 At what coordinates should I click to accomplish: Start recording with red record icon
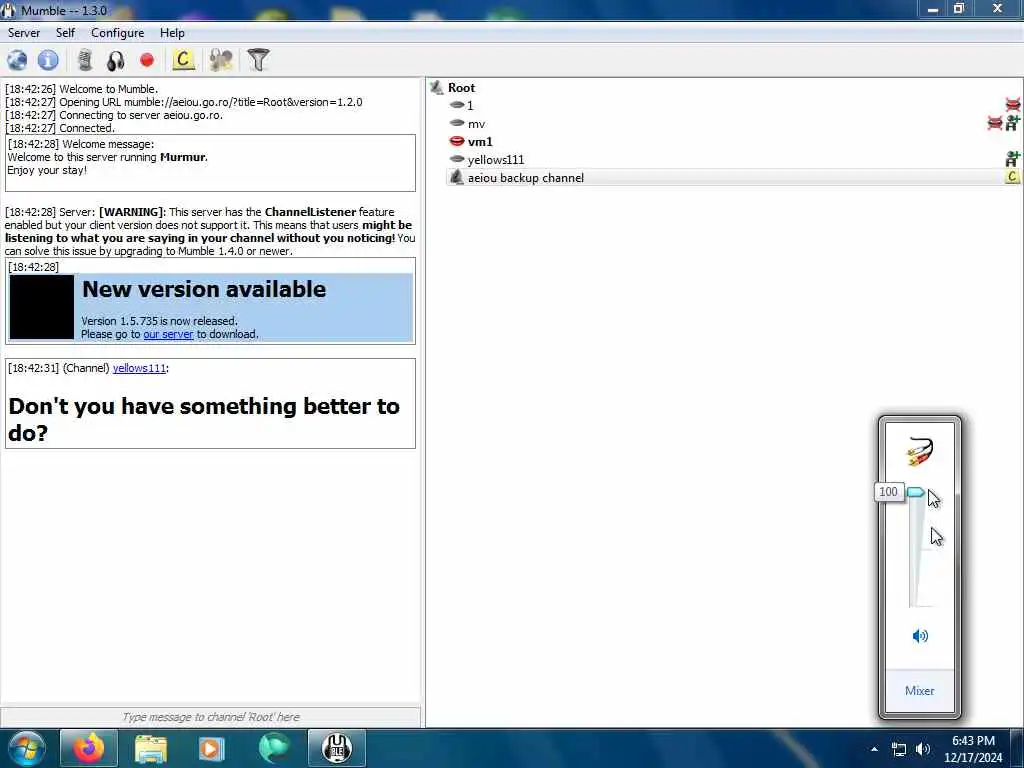147,60
